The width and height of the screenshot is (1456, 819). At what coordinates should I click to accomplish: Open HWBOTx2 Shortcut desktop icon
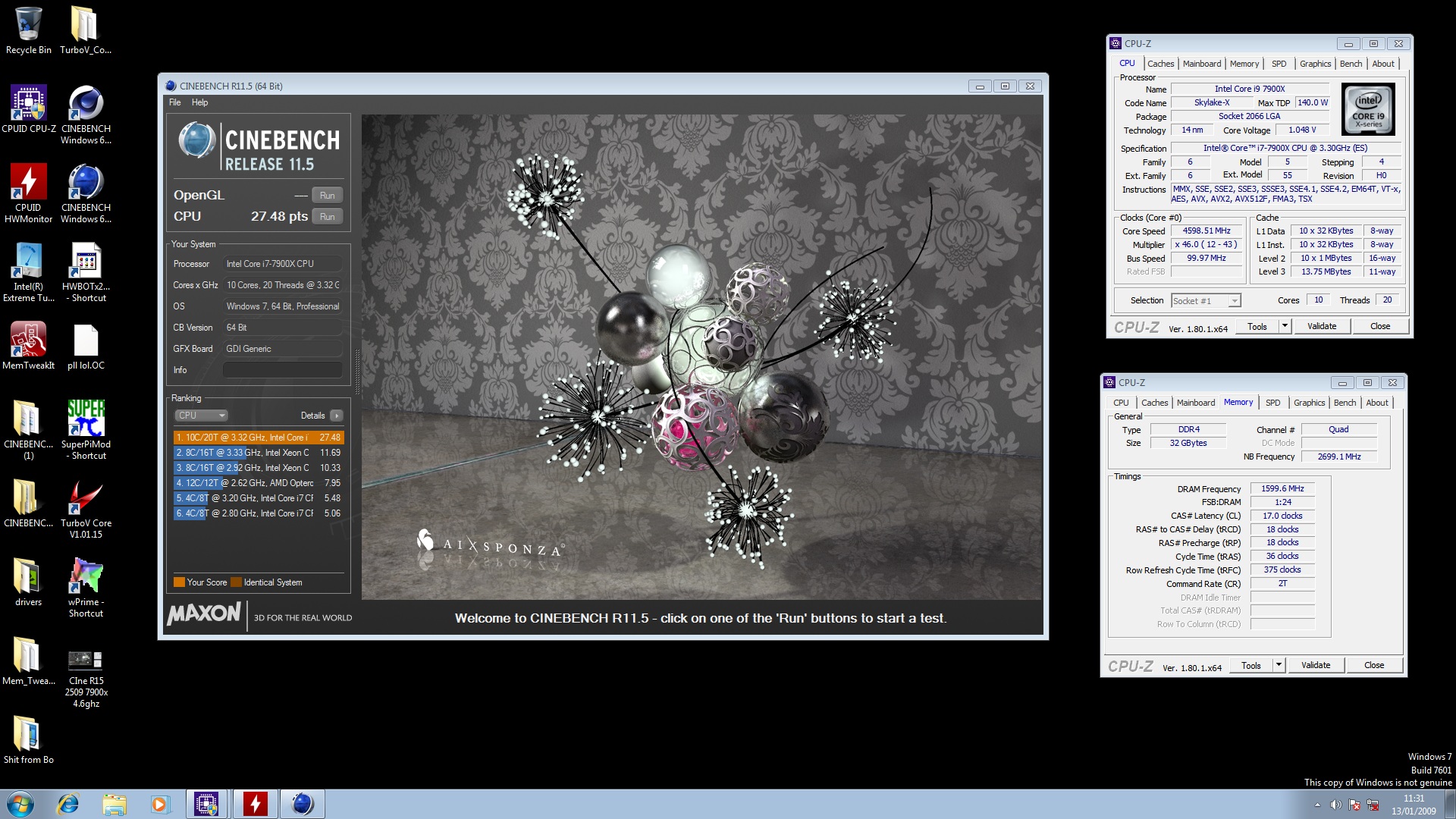pos(86,272)
